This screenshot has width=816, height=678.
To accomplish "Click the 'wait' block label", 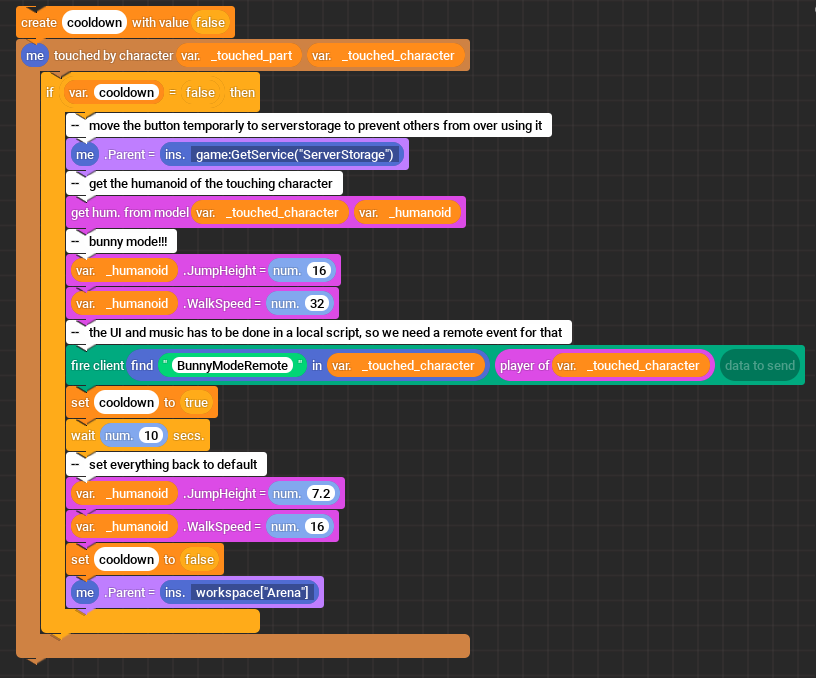I will tap(83, 435).
